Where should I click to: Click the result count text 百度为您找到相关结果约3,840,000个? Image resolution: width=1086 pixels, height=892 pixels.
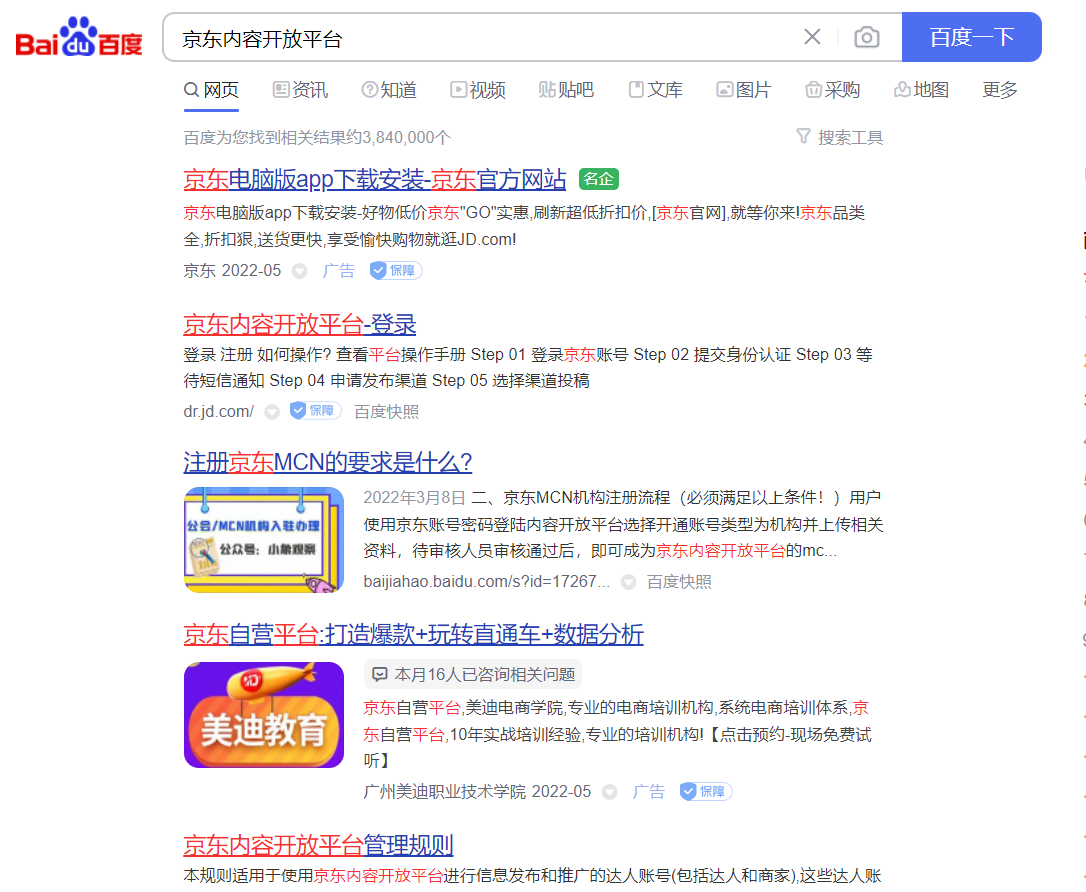click(317, 138)
